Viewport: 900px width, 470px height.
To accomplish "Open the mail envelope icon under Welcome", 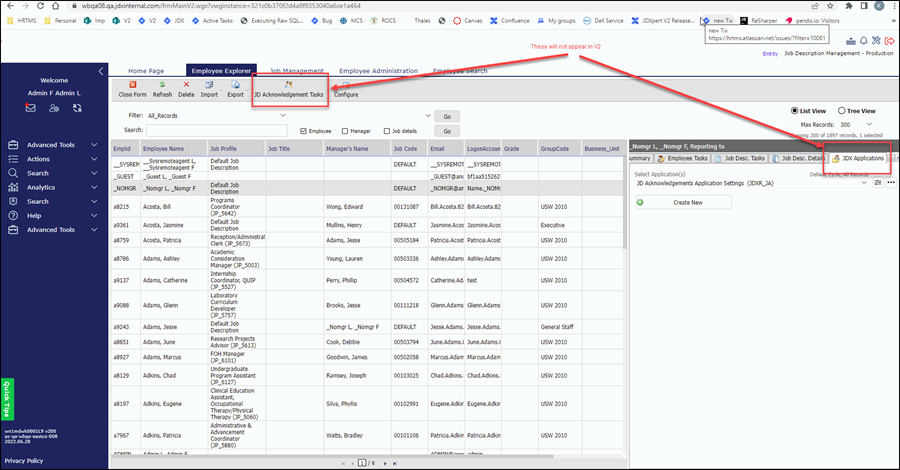I will coord(31,107).
